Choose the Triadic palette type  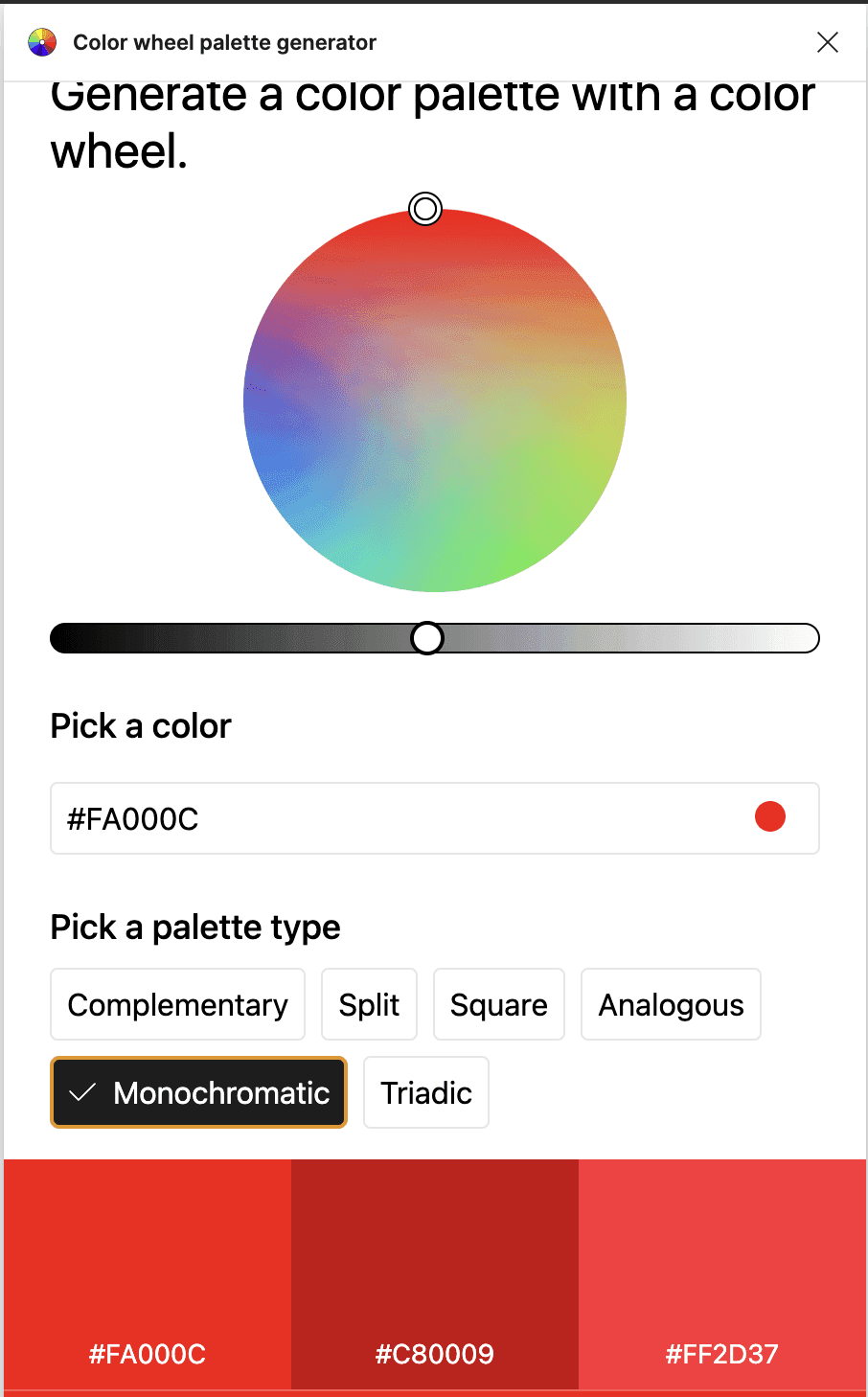click(x=425, y=1091)
